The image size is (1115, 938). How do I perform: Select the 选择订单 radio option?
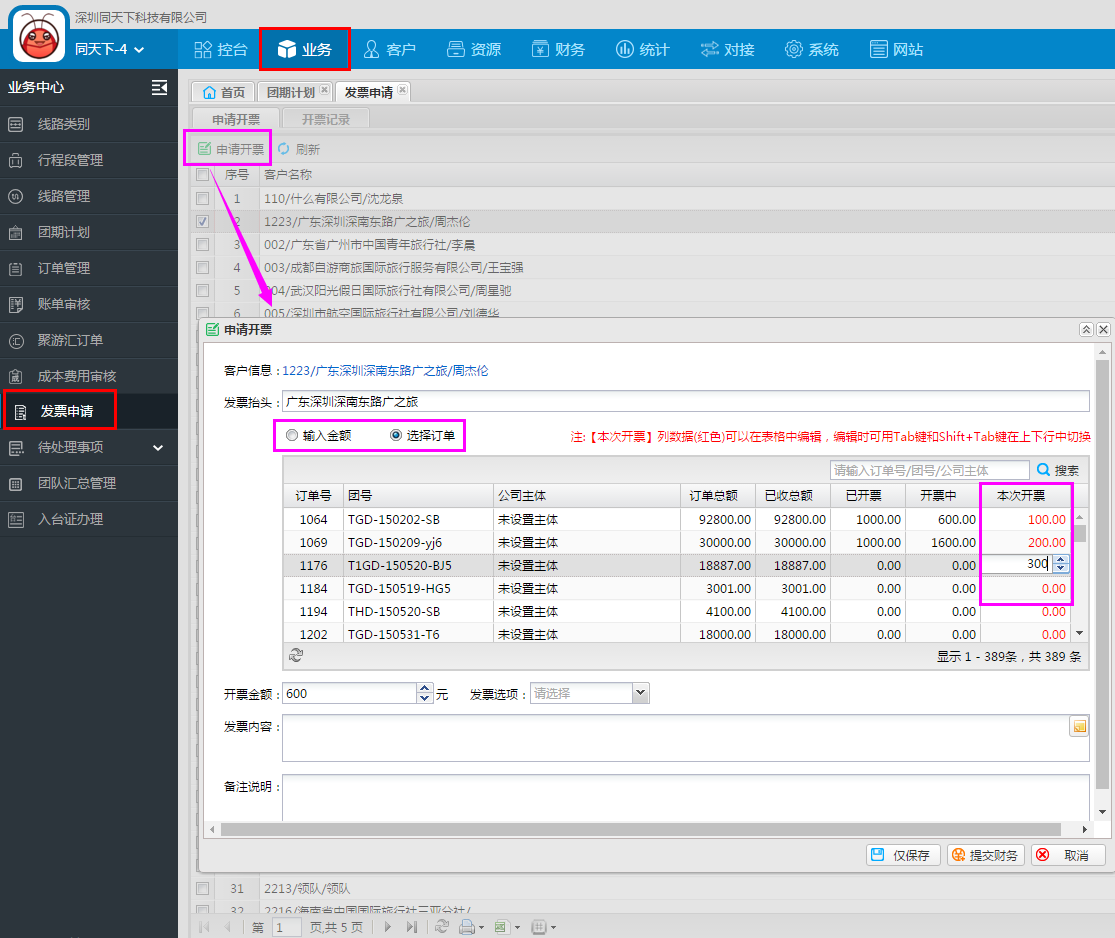coord(395,435)
